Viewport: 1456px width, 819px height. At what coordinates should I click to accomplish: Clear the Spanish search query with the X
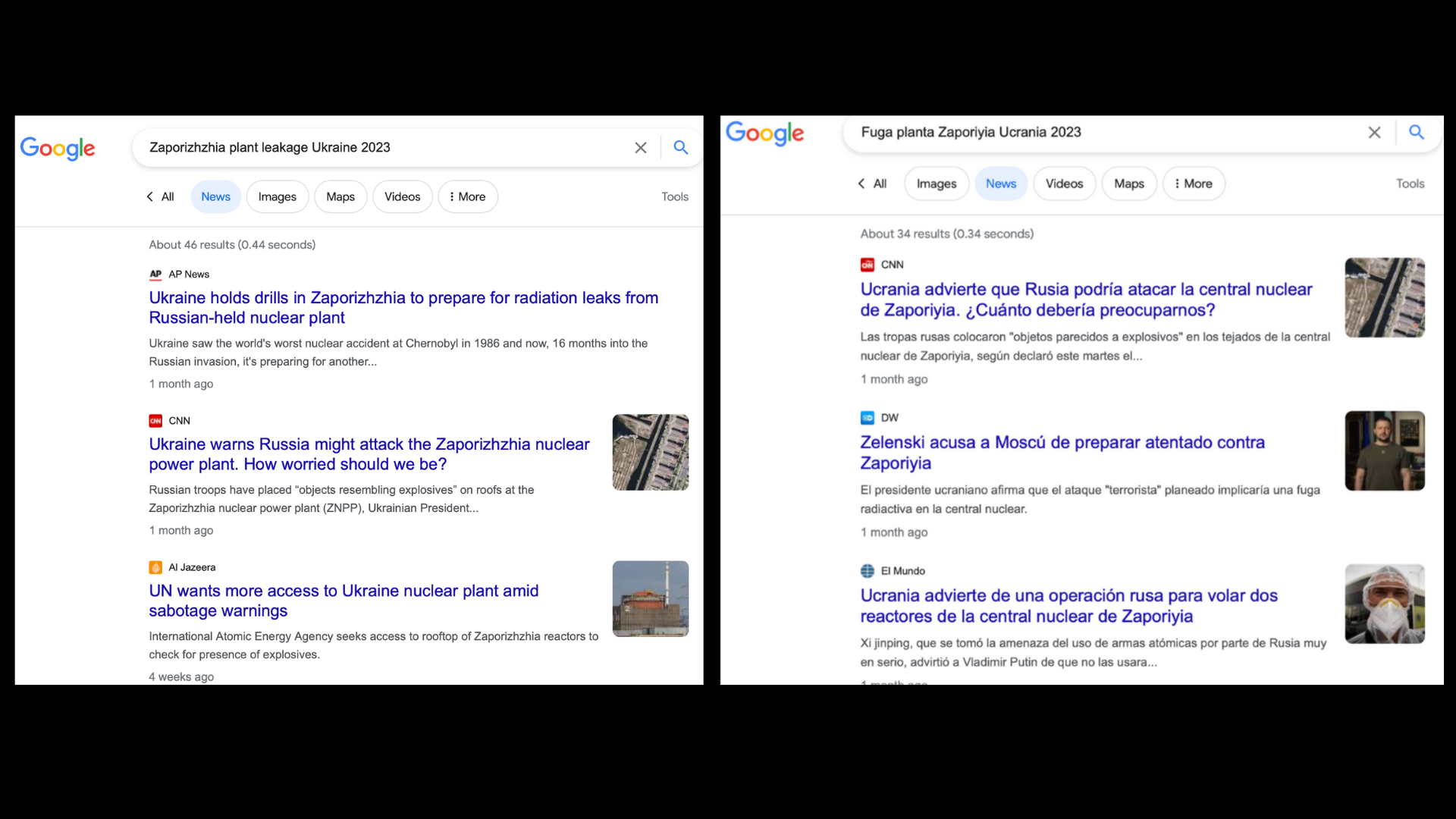click(x=1374, y=133)
